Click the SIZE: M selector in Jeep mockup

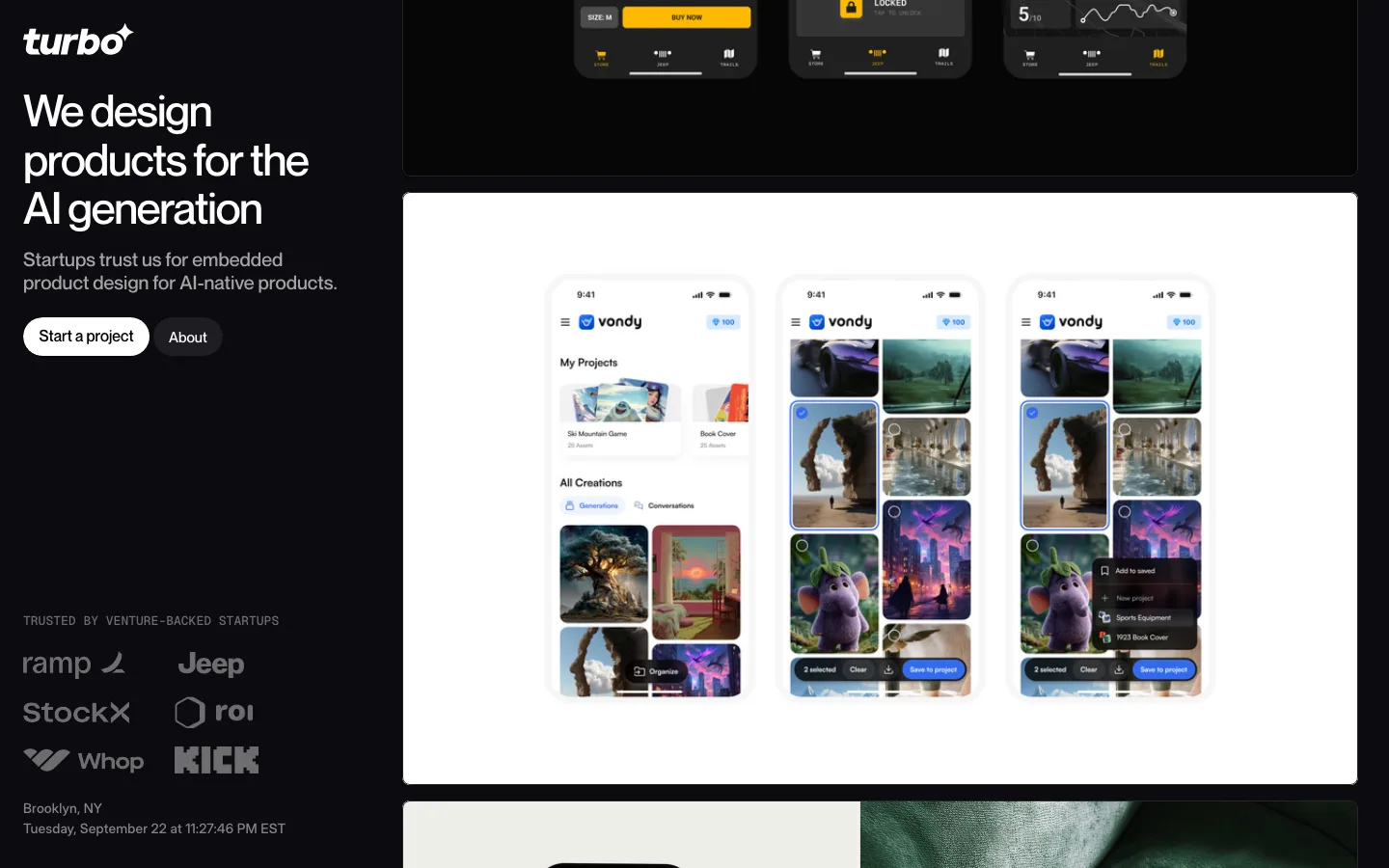tap(600, 17)
